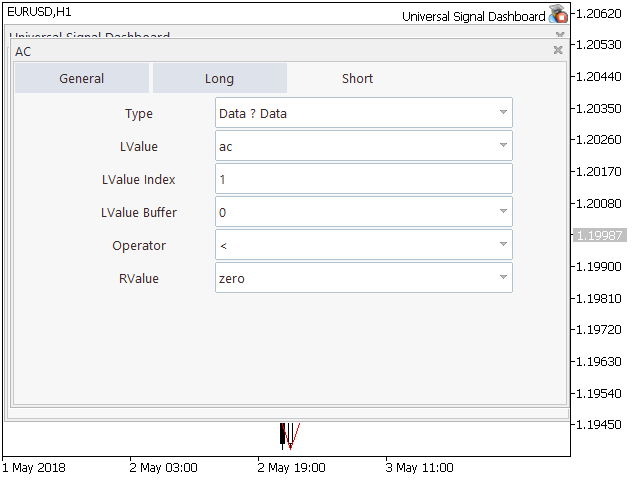This screenshot has height=480, width=640.
Task: Click the LValue Index input field
Action: (364, 179)
